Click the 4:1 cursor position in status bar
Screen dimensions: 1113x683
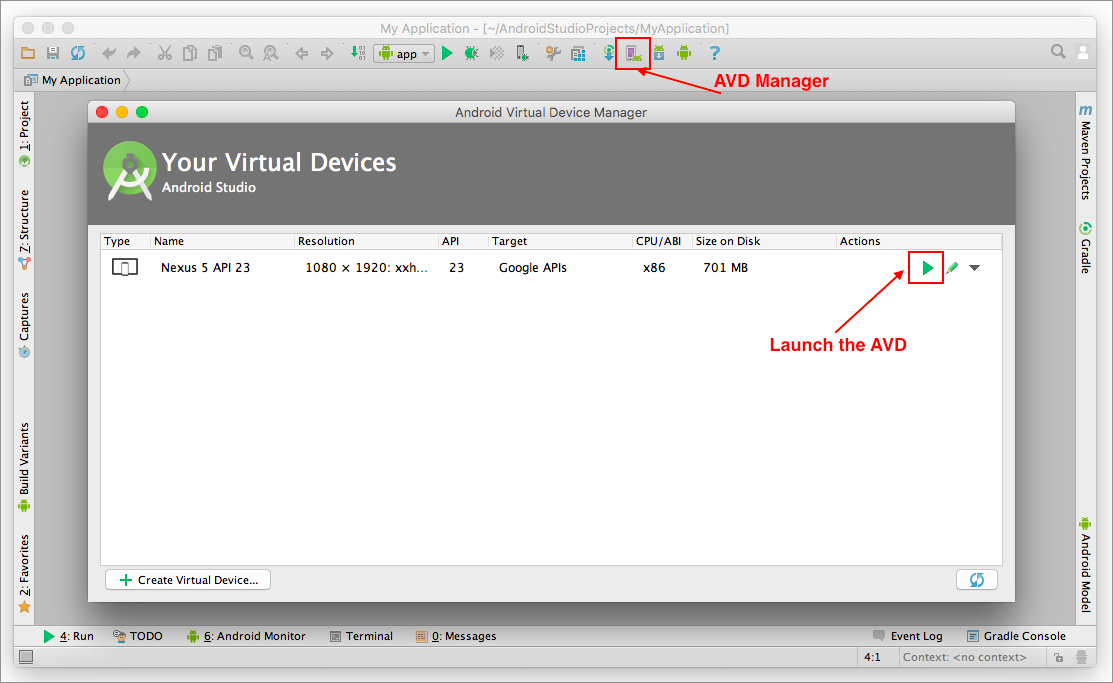pos(872,657)
